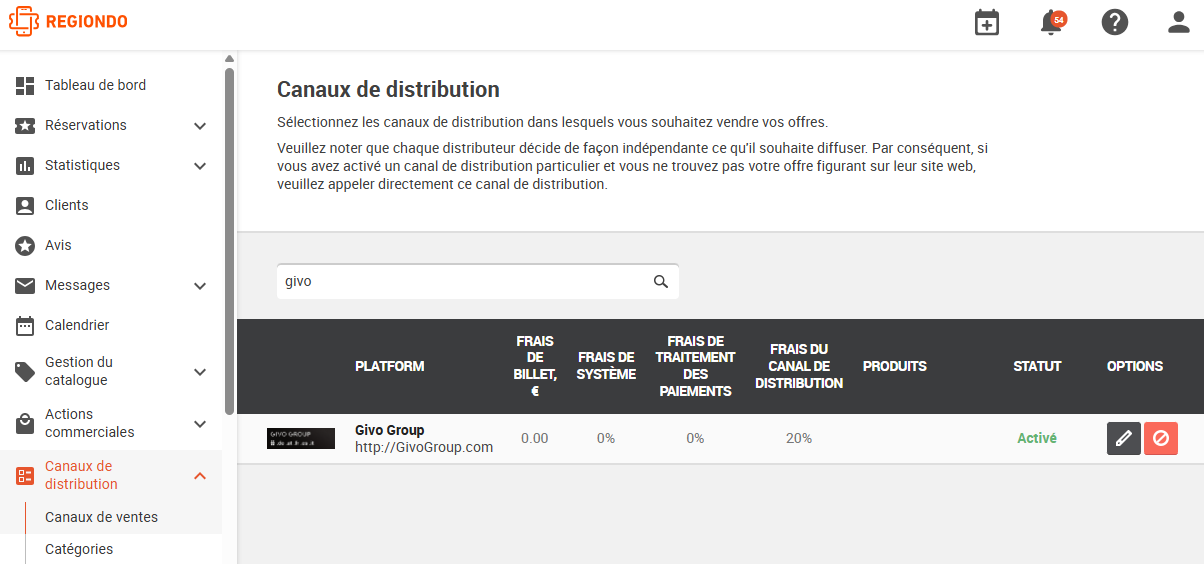Image resolution: width=1204 pixels, height=564 pixels.
Task: Click the Réservations ticket icon
Action: tap(26, 126)
